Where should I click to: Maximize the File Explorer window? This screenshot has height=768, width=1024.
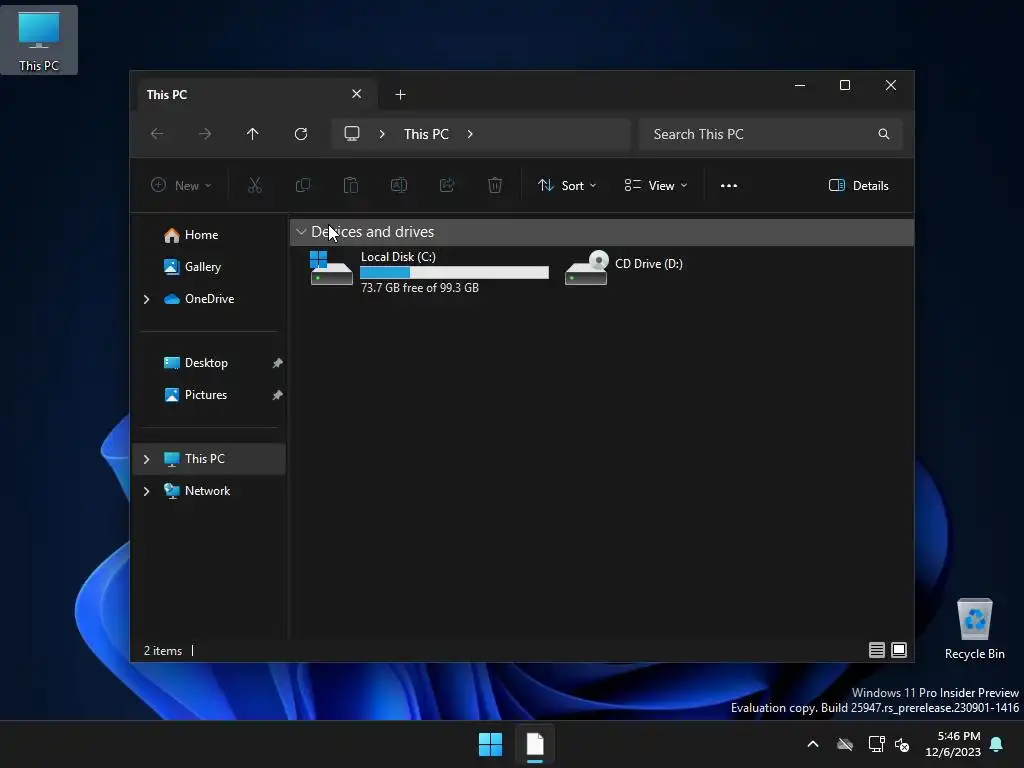[x=845, y=86]
